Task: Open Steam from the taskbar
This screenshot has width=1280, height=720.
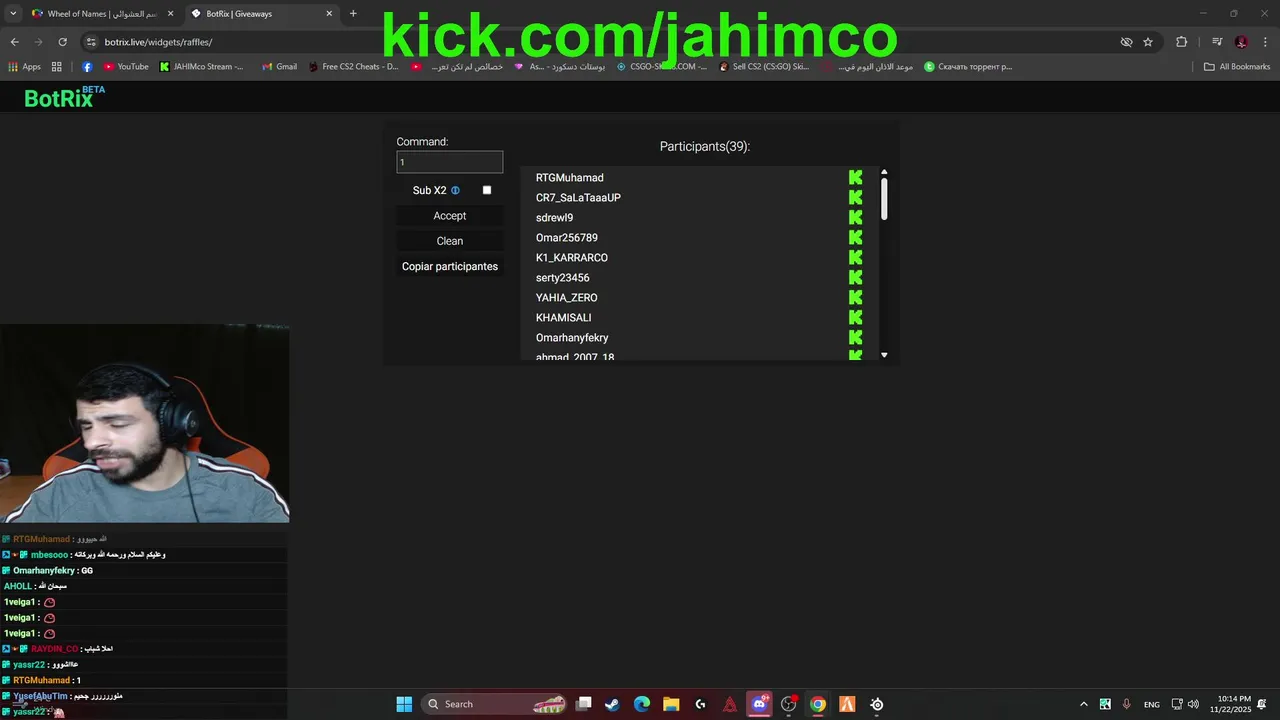Action: coord(612,704)
